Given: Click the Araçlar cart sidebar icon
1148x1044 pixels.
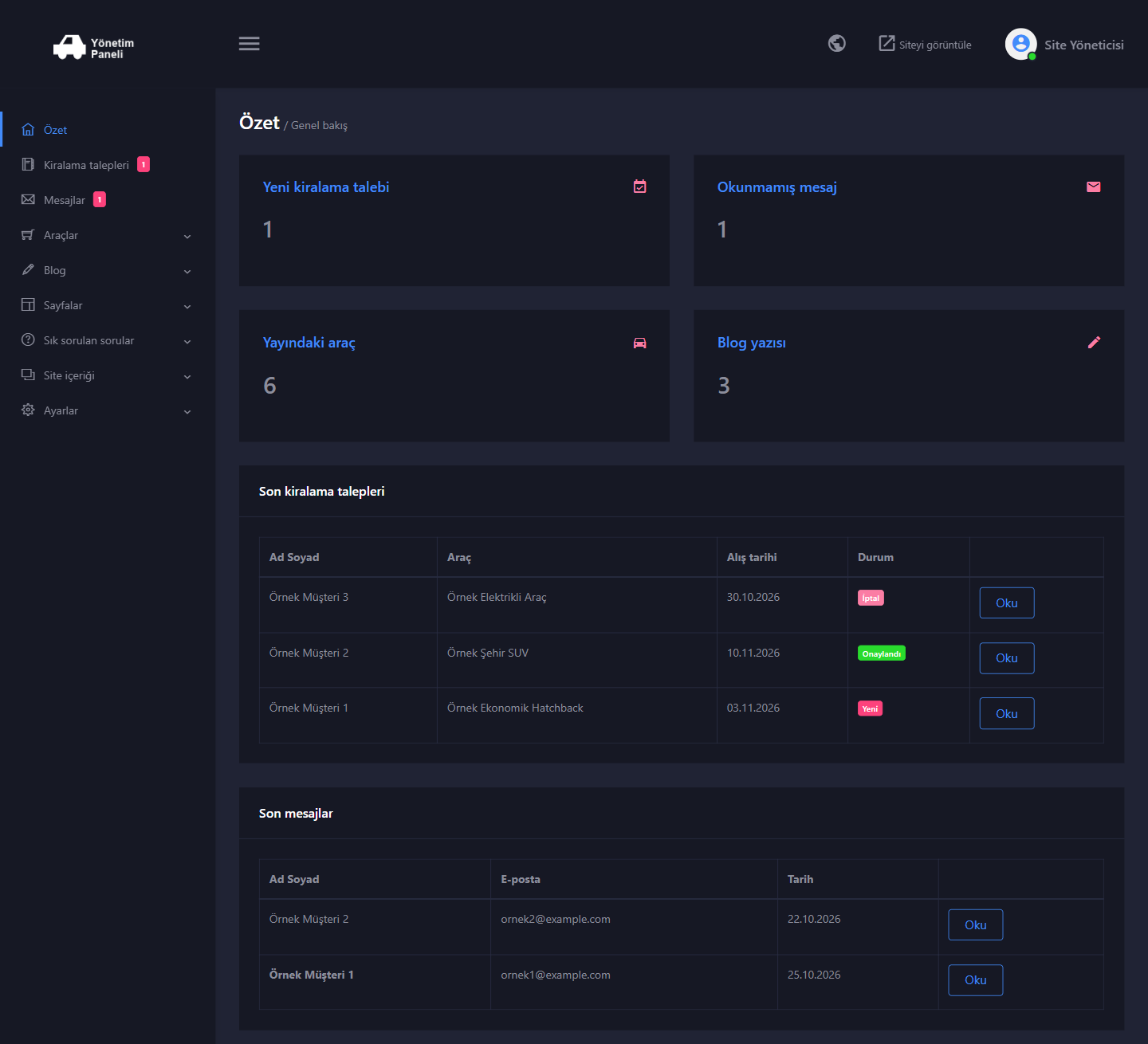Looking at the screenshot, I should point(28,234).
